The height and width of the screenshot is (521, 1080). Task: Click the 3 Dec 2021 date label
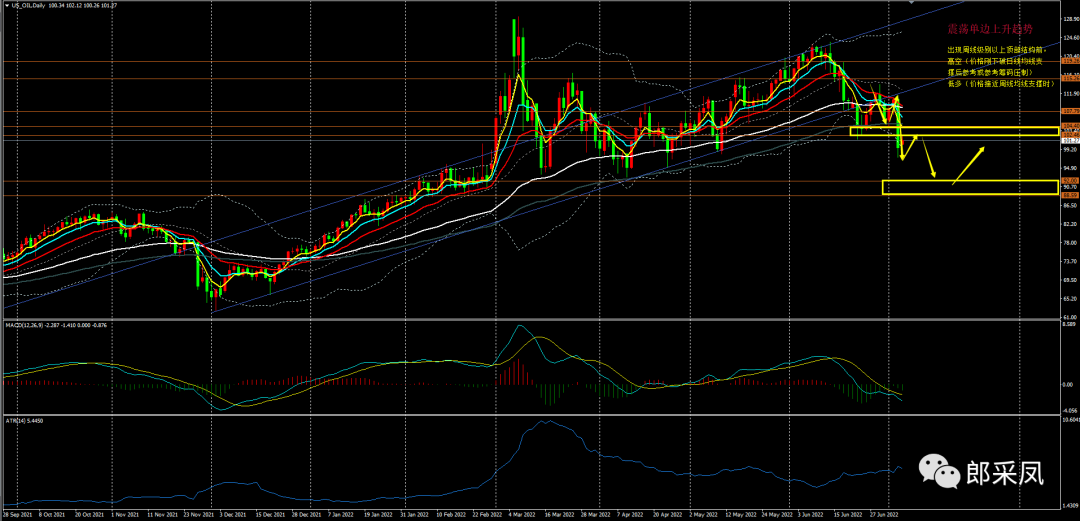(x=233, y=513)
